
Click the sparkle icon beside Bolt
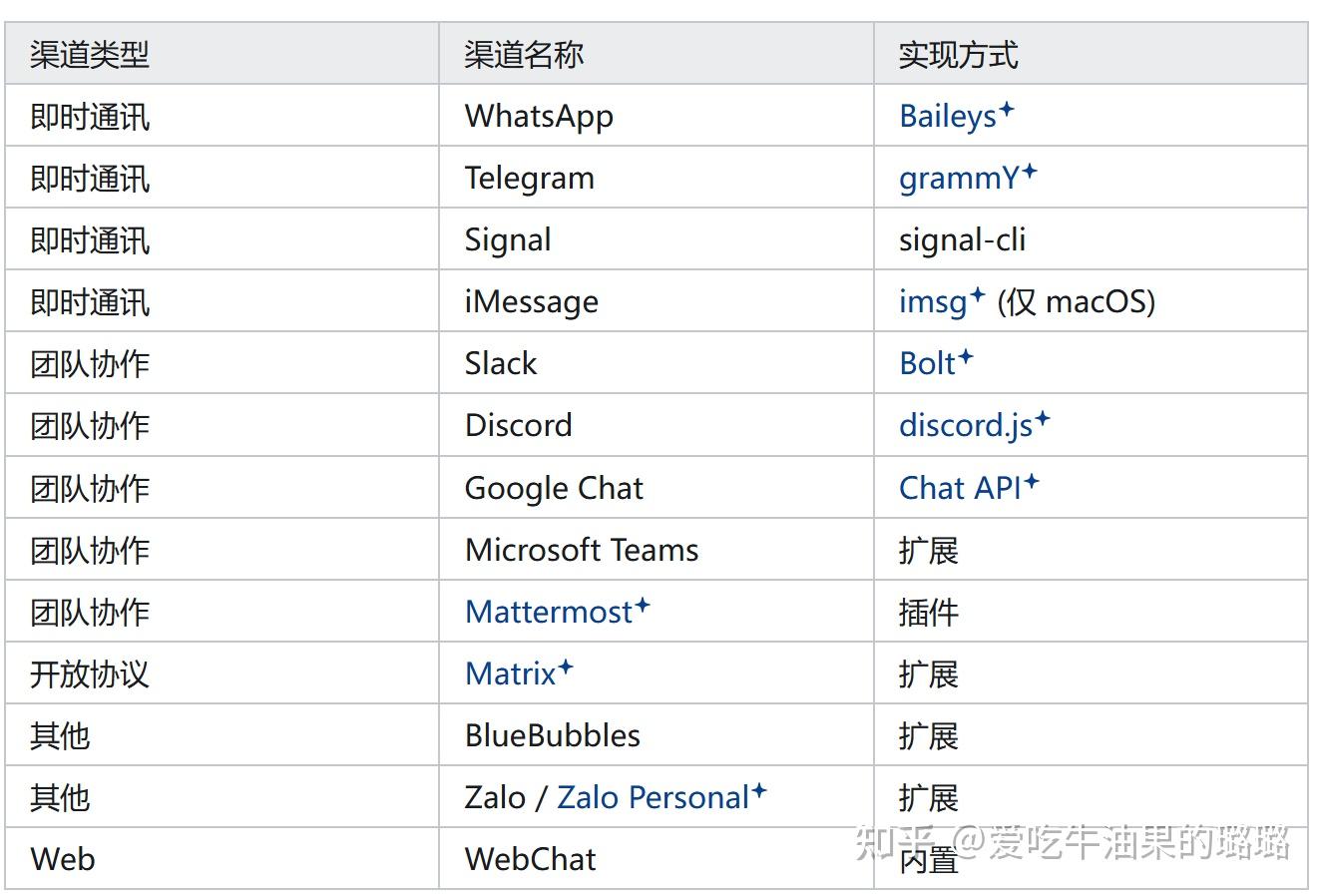click(x=966, y=357)
